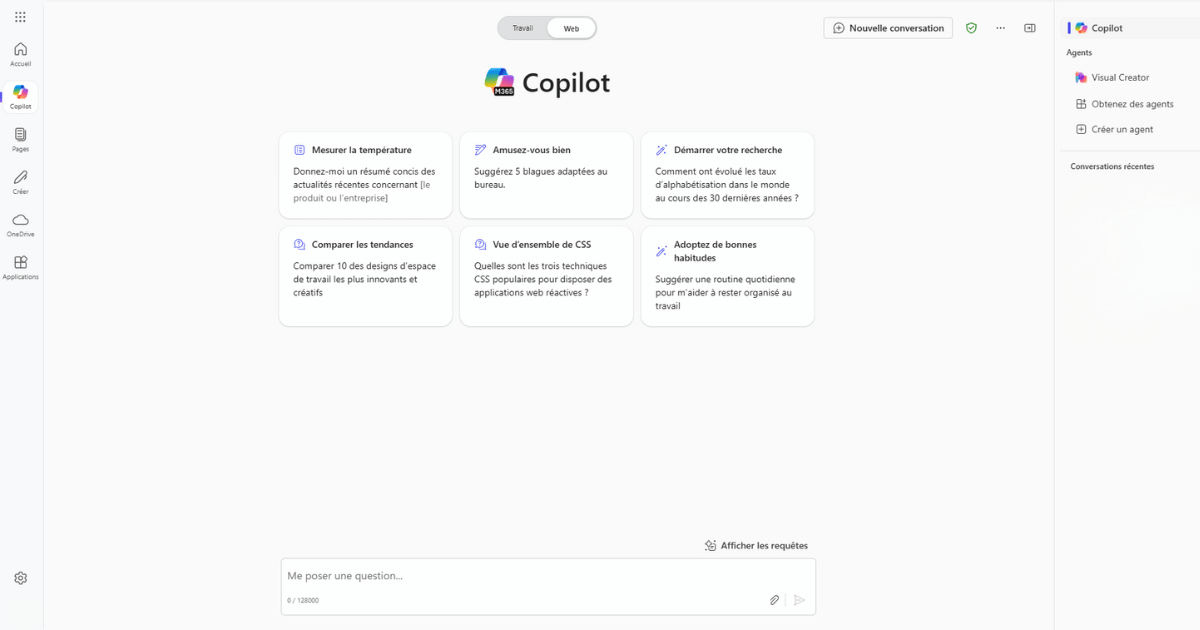
Task: Open the app launcher grid icon
Action: pos(20,17)
